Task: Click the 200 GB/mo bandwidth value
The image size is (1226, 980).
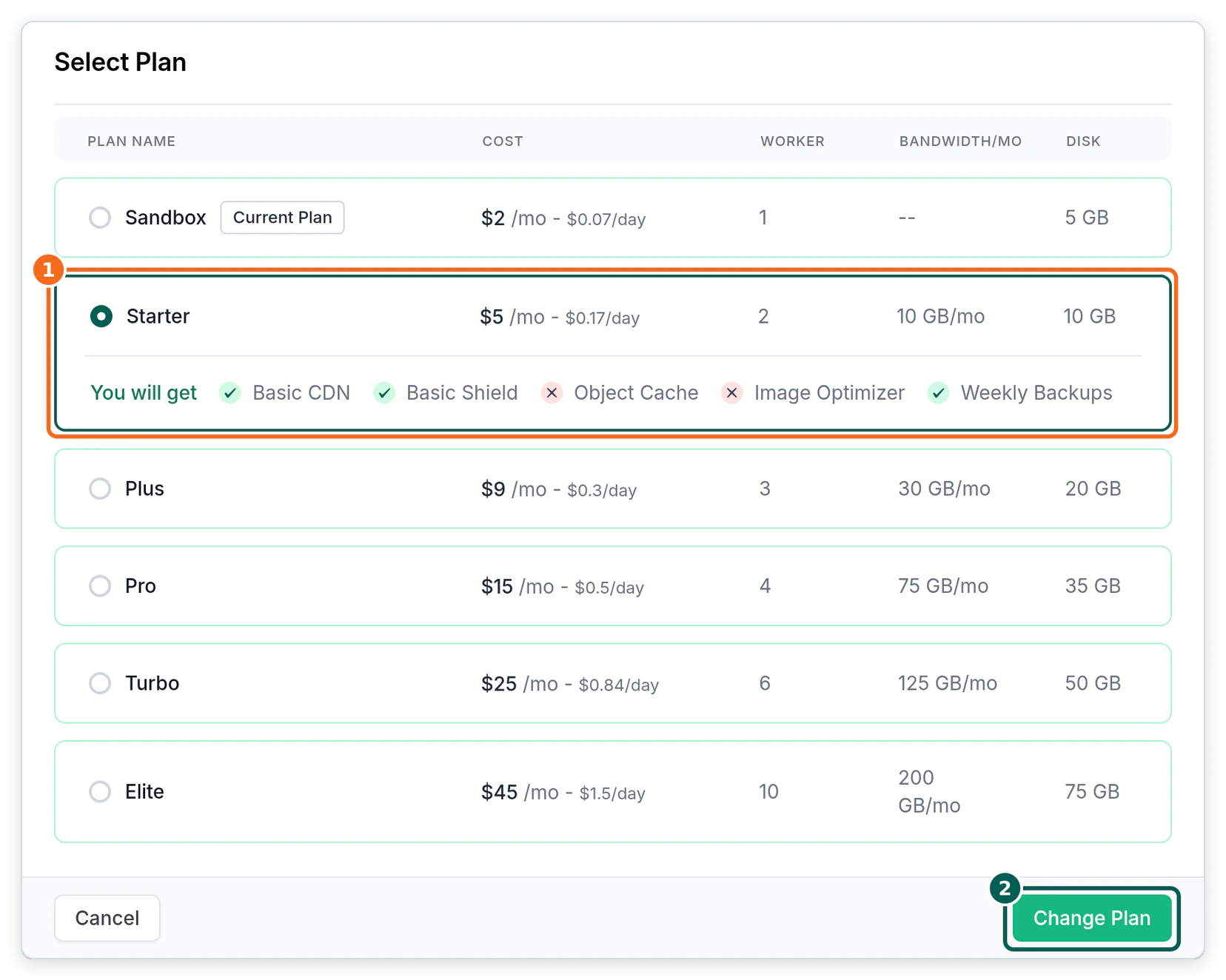Action: 929,791
